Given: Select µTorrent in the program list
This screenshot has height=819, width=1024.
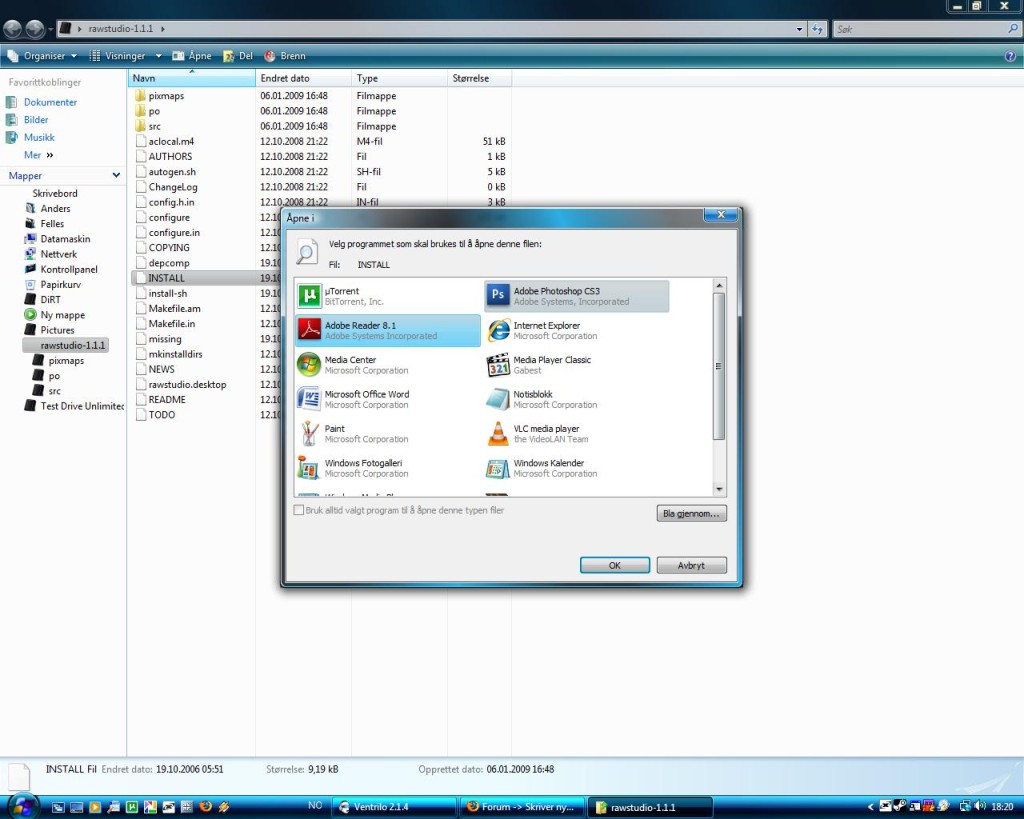Looking at the screenshot, I should tap(387, 296).
